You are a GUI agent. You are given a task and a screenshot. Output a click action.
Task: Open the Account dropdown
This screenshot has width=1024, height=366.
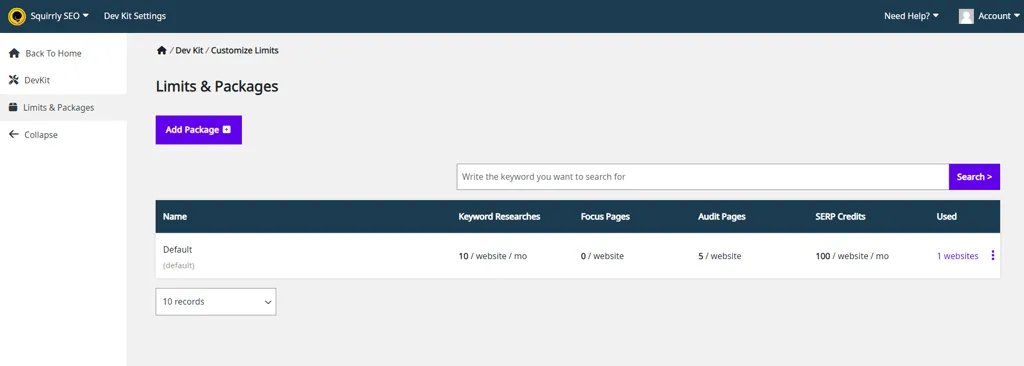click(x=999, y=16)
